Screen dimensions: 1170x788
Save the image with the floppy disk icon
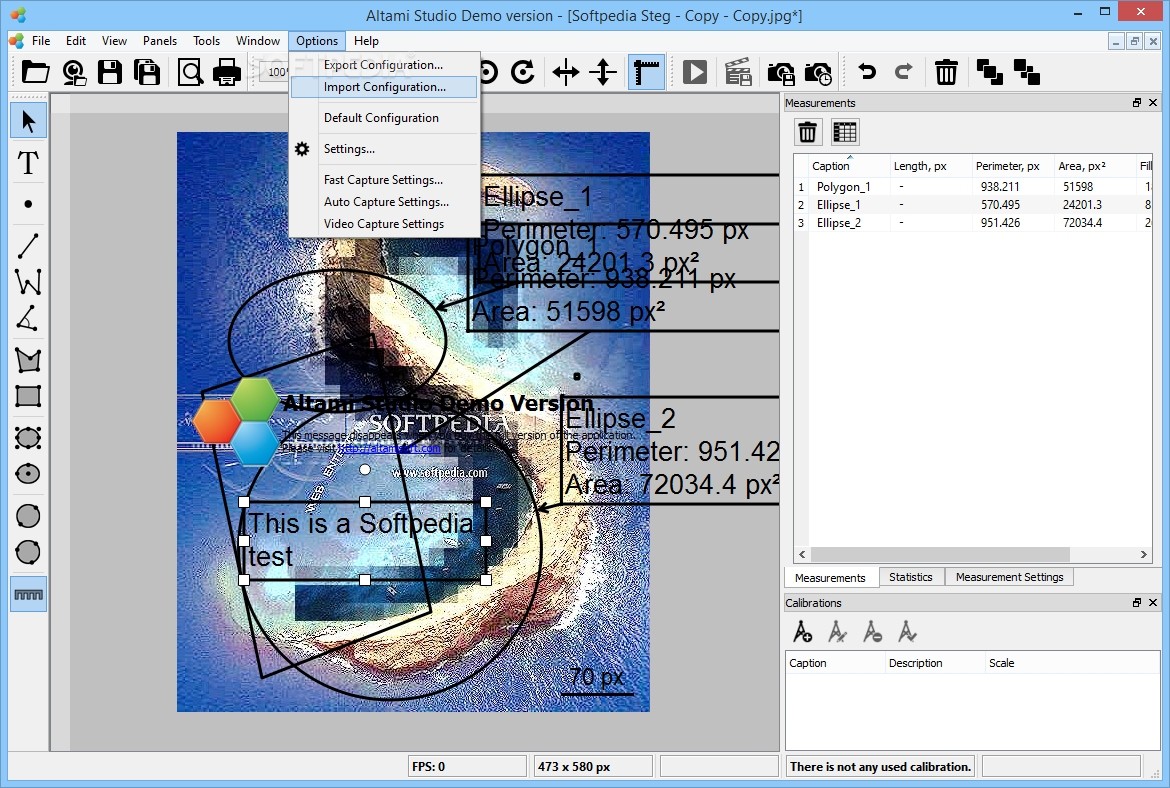click(110, 72)
